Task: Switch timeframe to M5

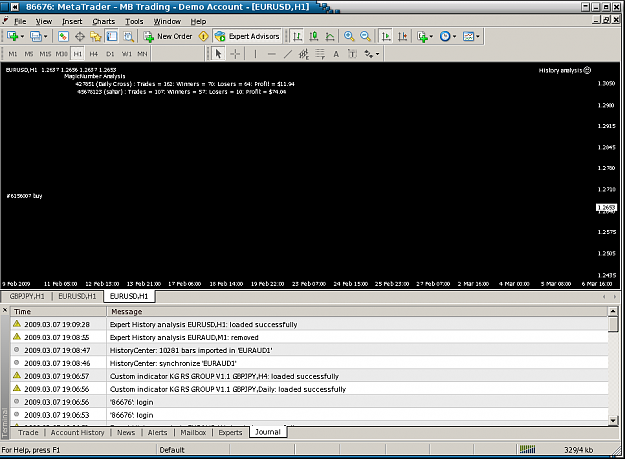Action: click(29, 54)
